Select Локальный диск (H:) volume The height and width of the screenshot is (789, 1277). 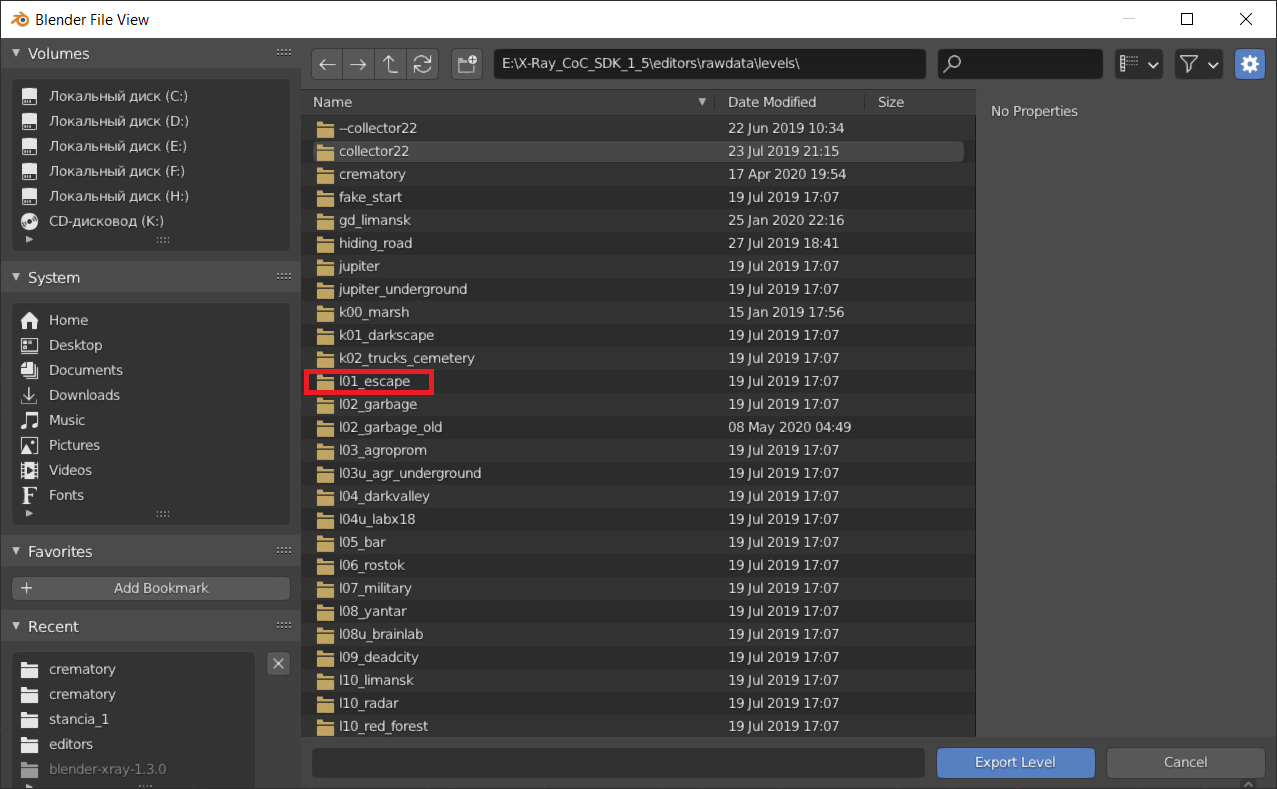pyautogui.click(x=151, y=196)
